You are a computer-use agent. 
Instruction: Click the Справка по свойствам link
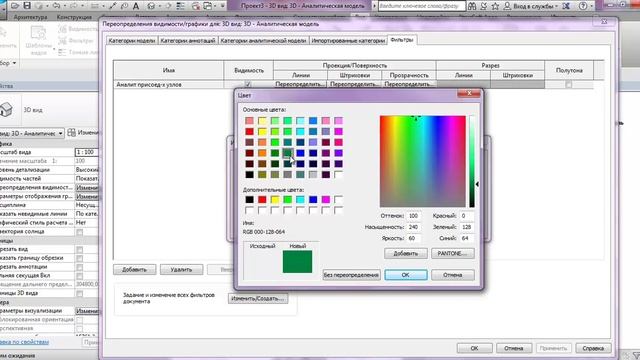pos(24,342)
